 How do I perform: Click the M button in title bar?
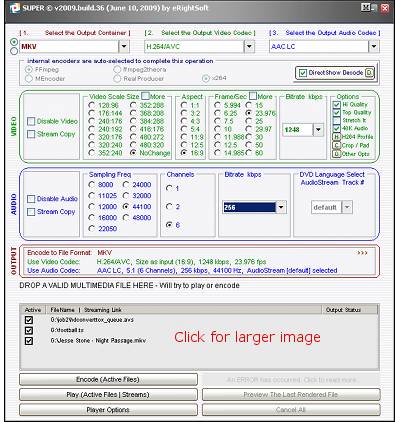pos(366,7)
